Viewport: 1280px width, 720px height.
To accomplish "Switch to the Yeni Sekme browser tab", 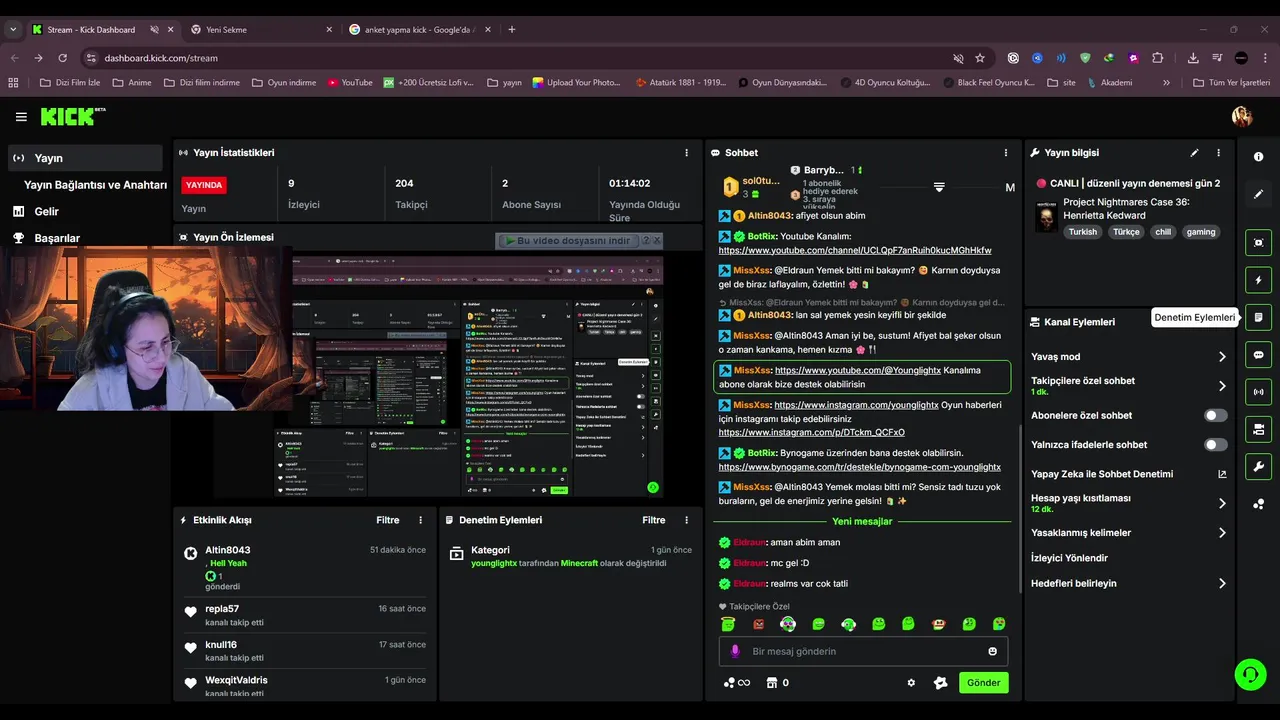I will (260, 29).
